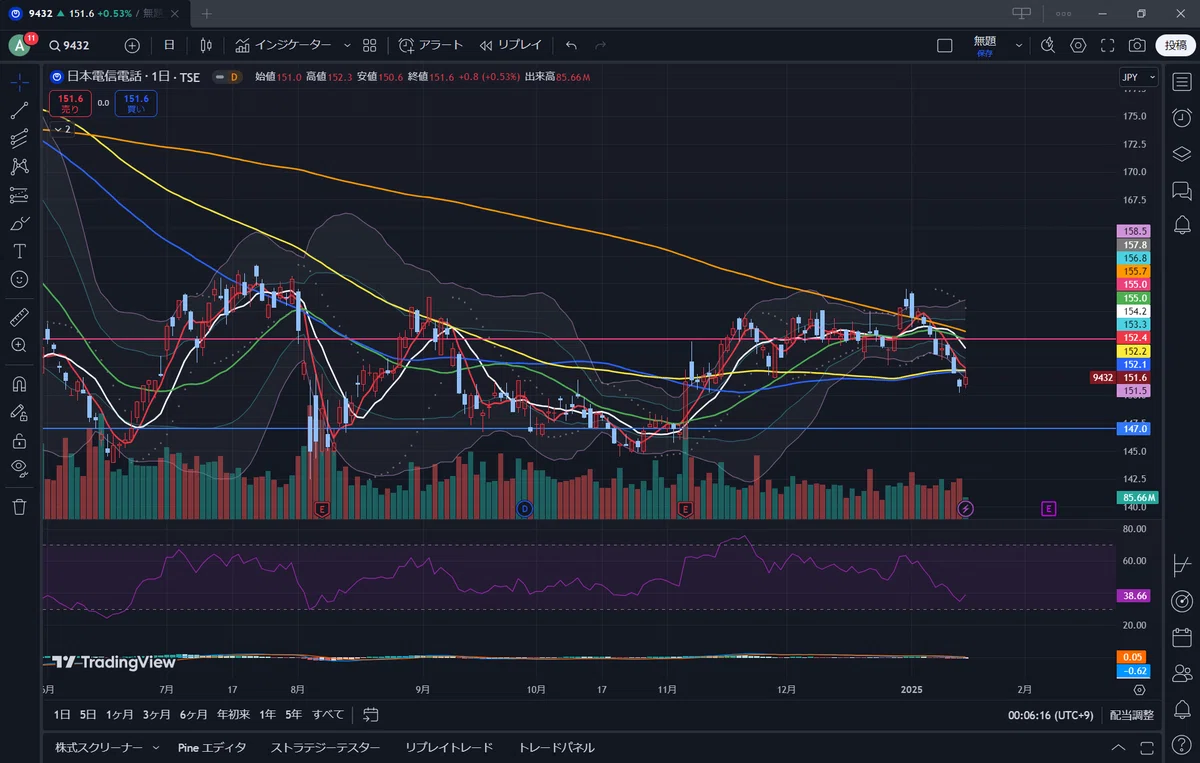Image resolution: width=1200 pixels, height=763 pixels.
Task: Open the watchlist panel in right sidebar
Action: coord(1181,82)
